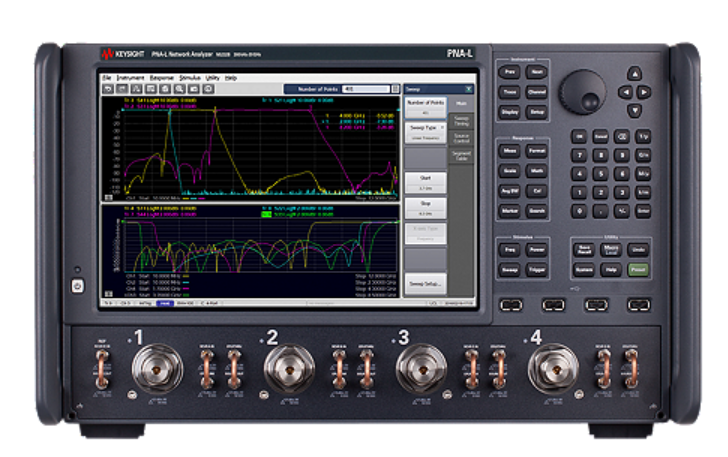Click the magnifier zoom toolbar icon
Viewport: 728px width, 457px height.
coord(179,88)
